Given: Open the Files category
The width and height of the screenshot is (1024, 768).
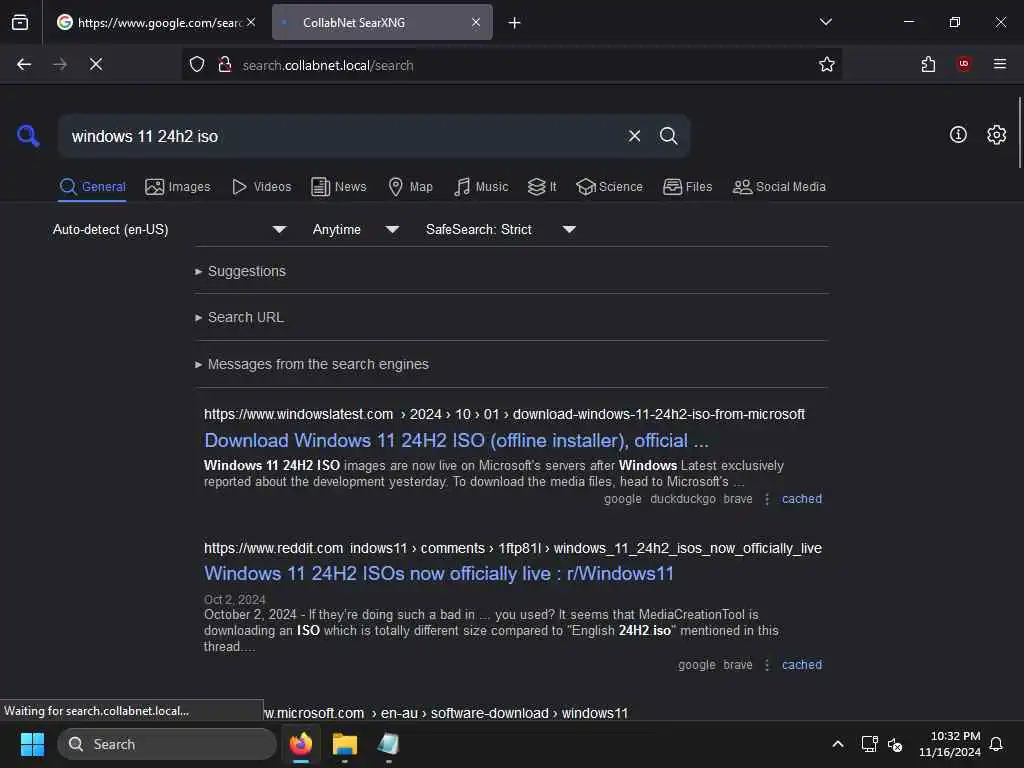Looking at the screenshot, I should 688,187.
